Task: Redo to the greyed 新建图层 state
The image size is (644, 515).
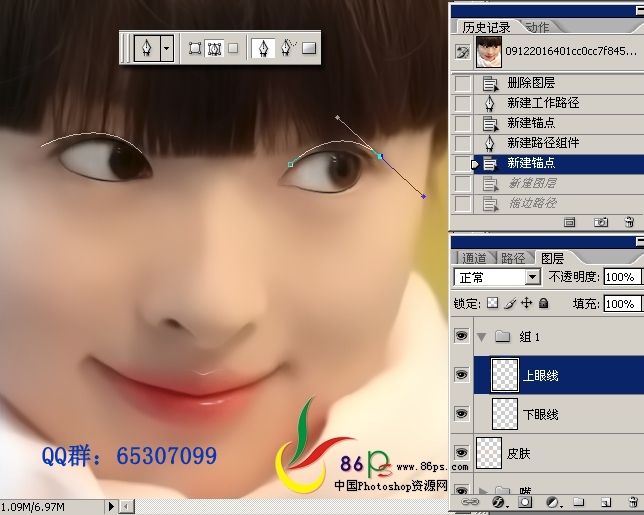Action: (x=559, y=183)
